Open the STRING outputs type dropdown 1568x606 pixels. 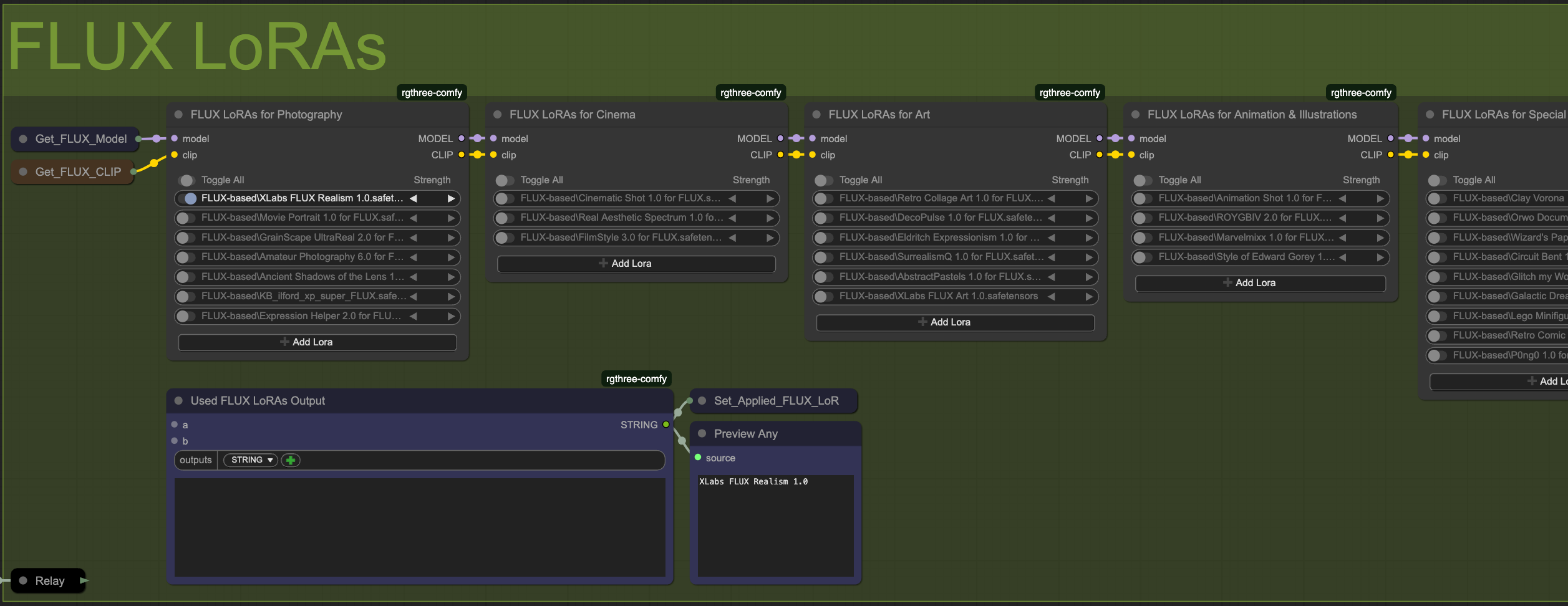tap(251, 460)
